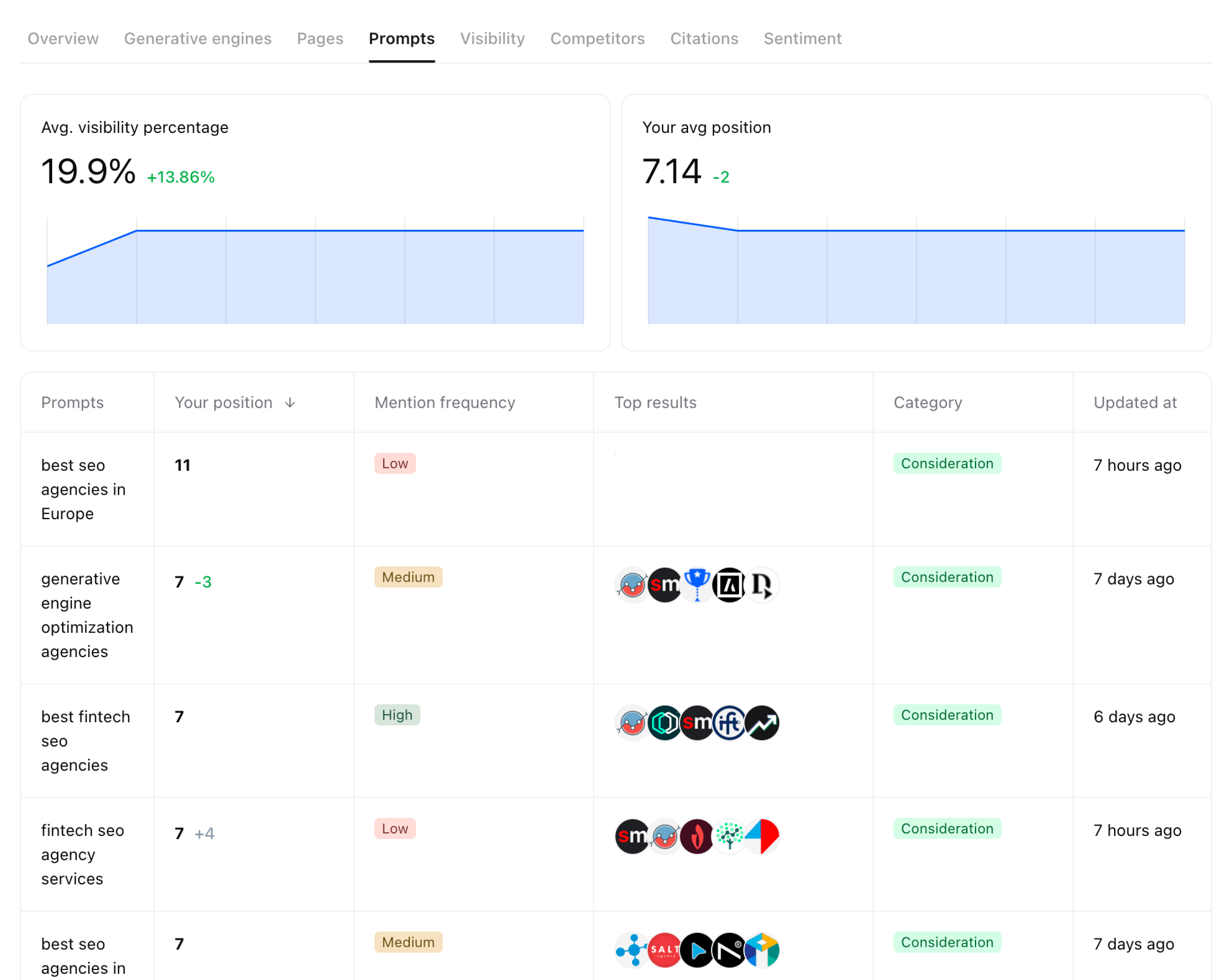The image size is (1232, 980).
Task: Click the black letter-A square logo
Action: (729, 585)
